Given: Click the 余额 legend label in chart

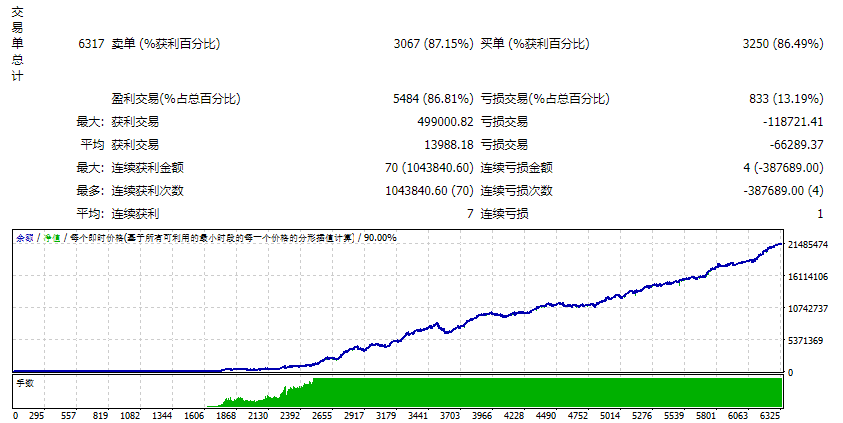Looking at the screenshot, I should [x=25, y=238].
